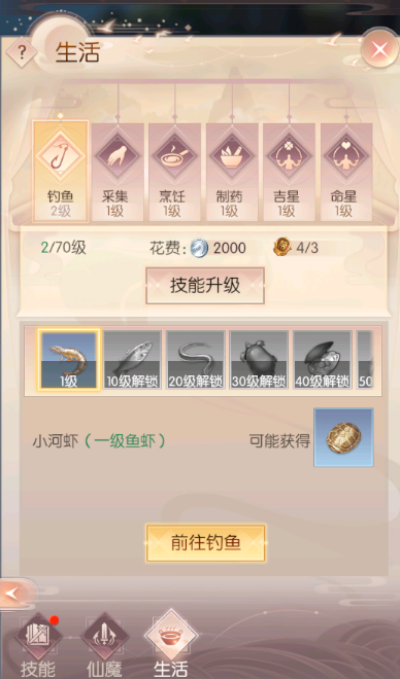
Task: Switch to the 命星 heart star skill card
Action: point(346,172)
